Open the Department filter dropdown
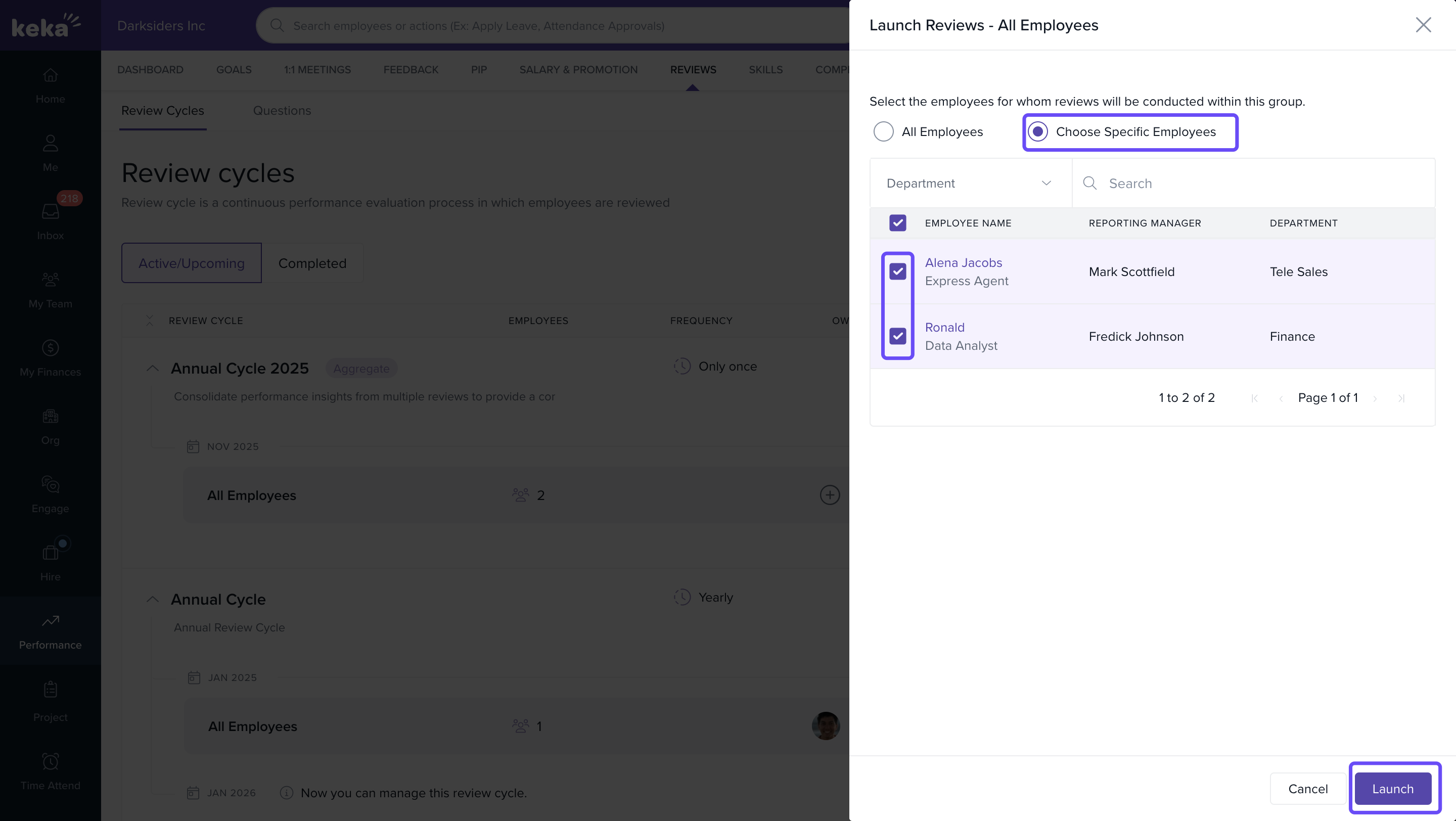The width and height of the screenshot is (1456, 821). pos(970,183)
